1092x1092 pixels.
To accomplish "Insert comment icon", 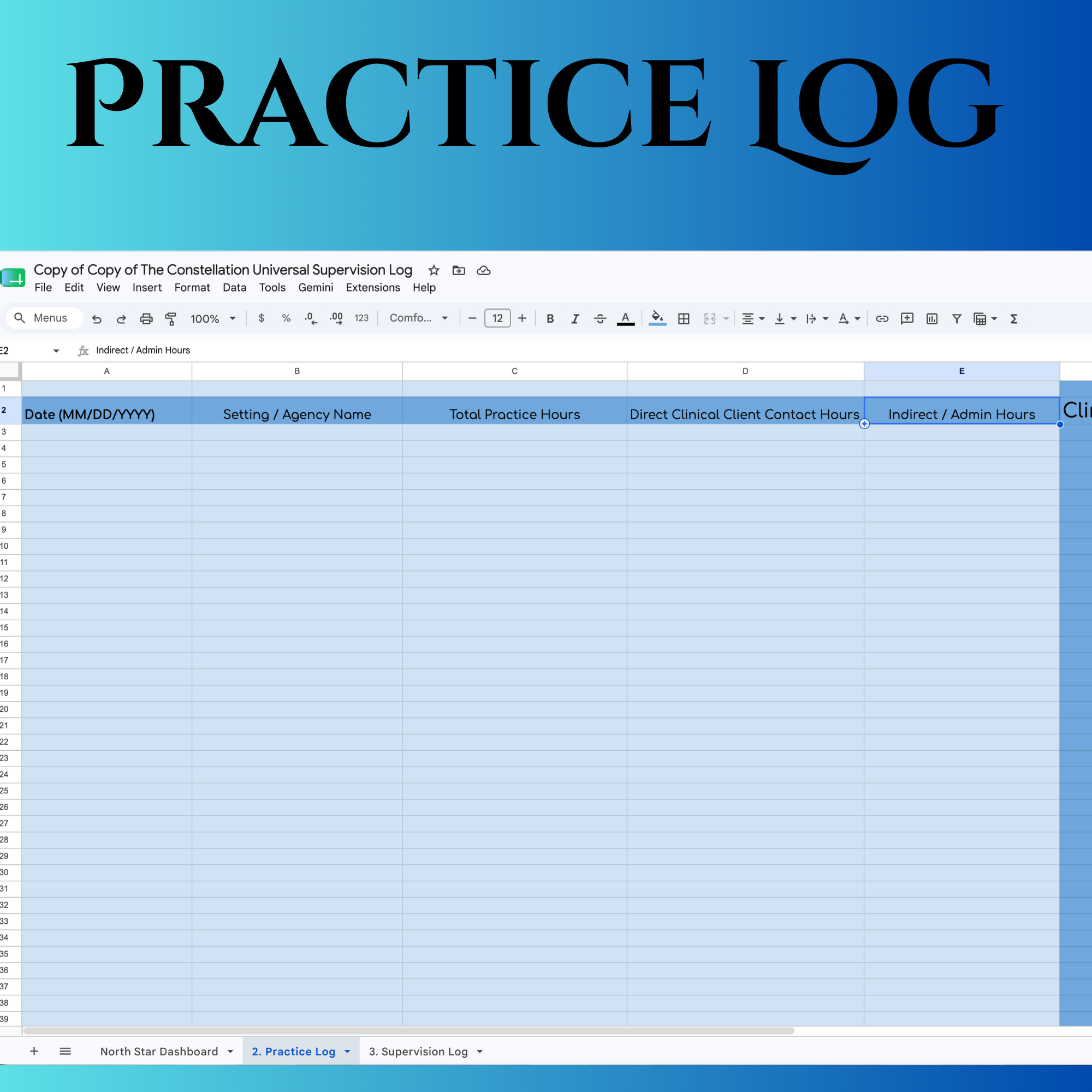I will coord(906,319).
